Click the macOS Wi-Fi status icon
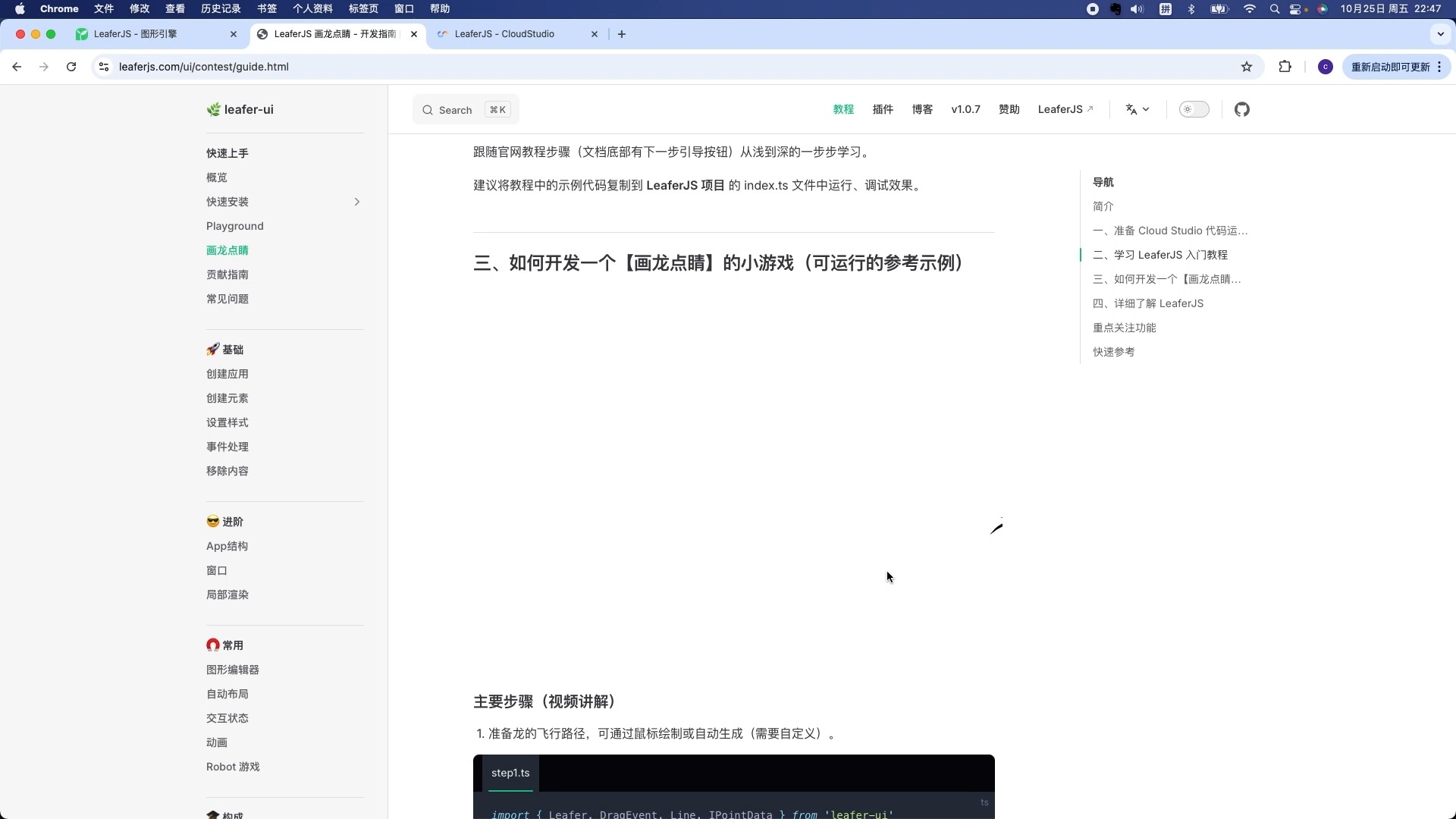 pos(1252,9)
